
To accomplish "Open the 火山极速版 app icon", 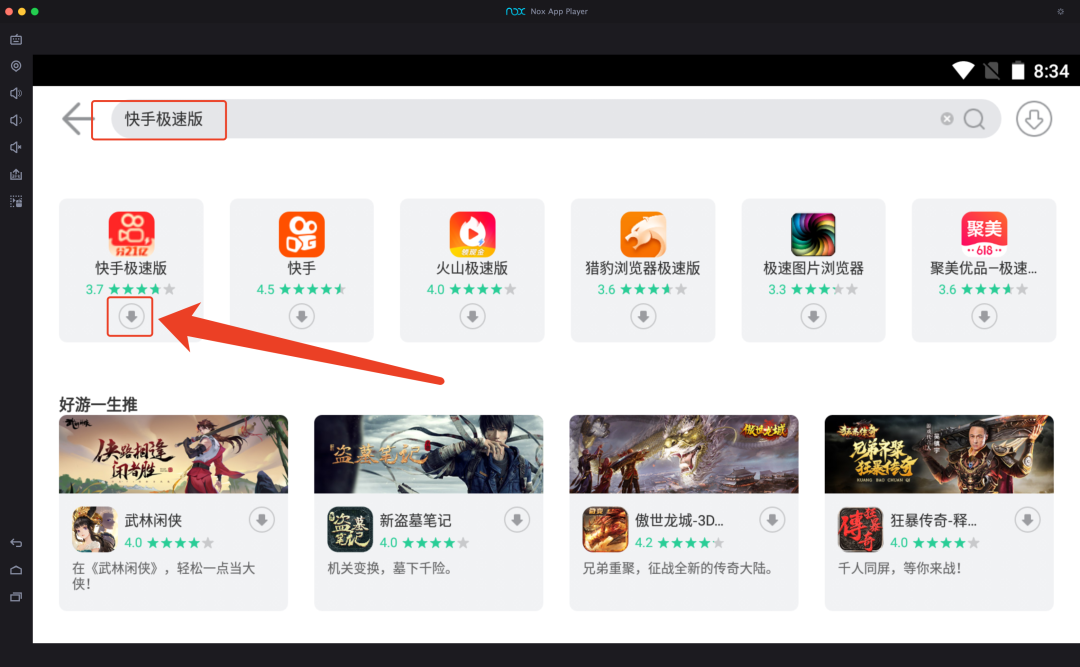I will click(472, 234).
